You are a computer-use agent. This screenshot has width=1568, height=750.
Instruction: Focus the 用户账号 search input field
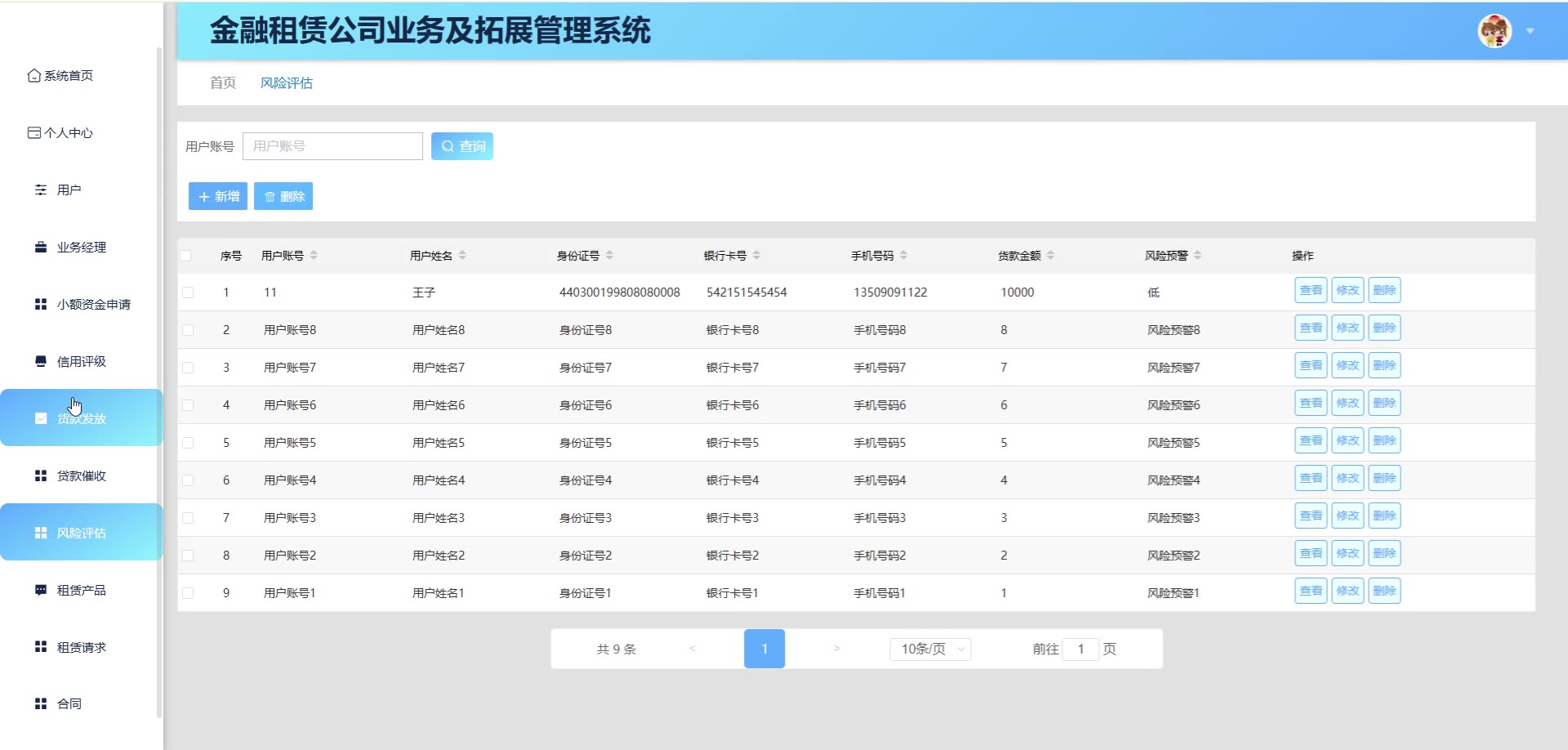[x=332, y=146]
